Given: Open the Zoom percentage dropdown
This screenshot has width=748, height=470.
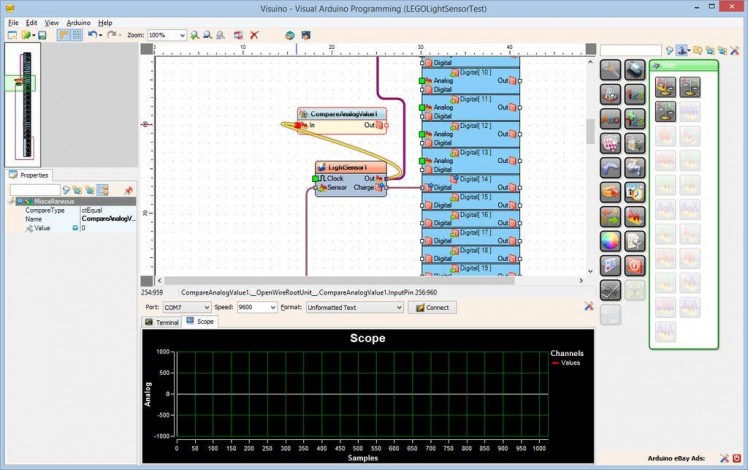Looking at the screenshot, I should pyautogui.click(x=181, y=35).
